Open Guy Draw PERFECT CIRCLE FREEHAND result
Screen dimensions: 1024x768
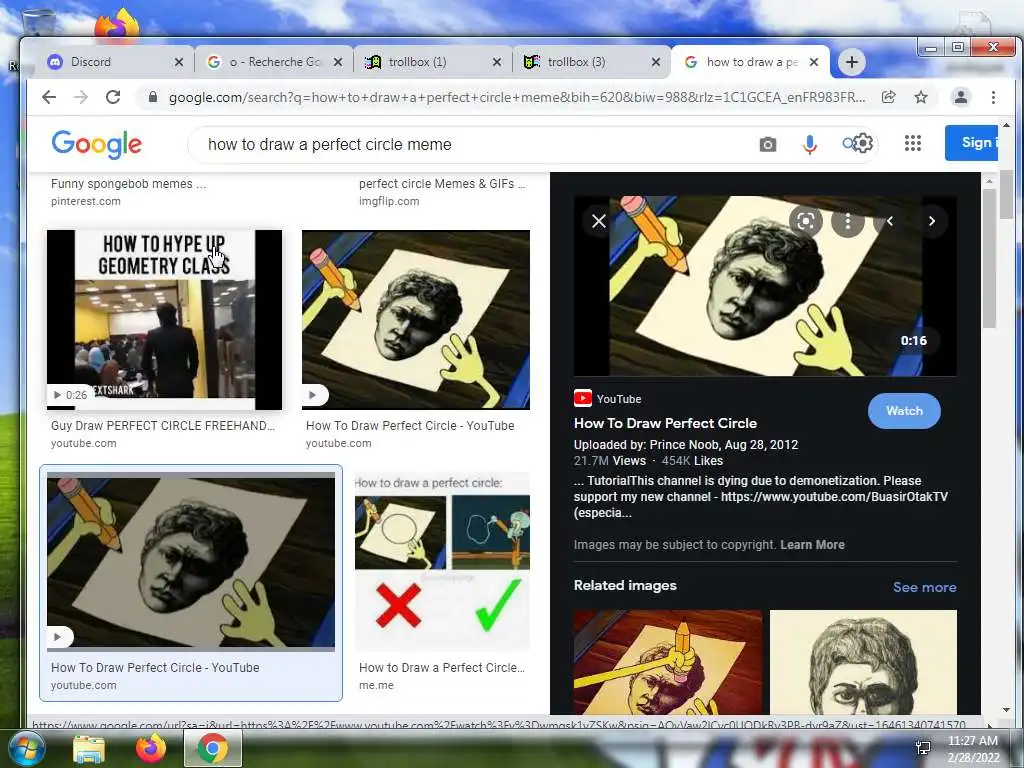[163, 426]
